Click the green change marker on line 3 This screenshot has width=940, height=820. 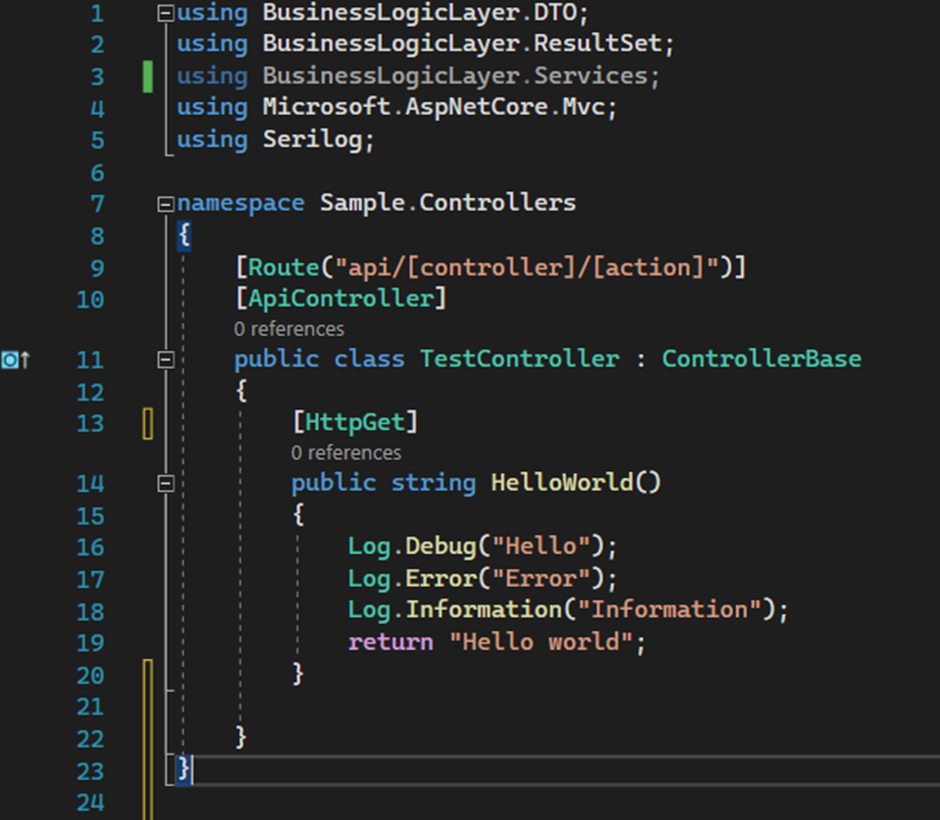pos(148,76)
